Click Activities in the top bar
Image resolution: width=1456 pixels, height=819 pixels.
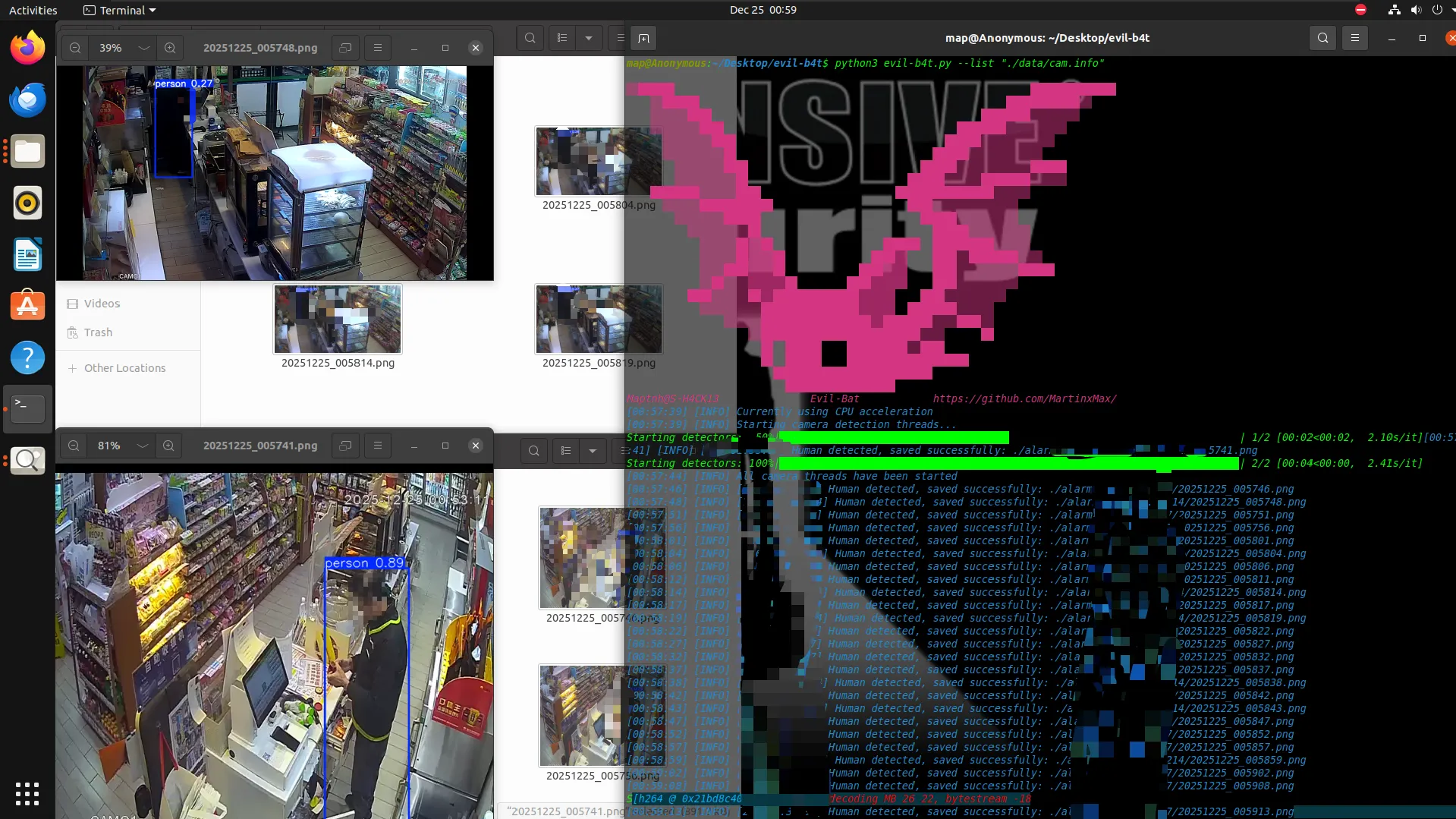pos(33,10)
